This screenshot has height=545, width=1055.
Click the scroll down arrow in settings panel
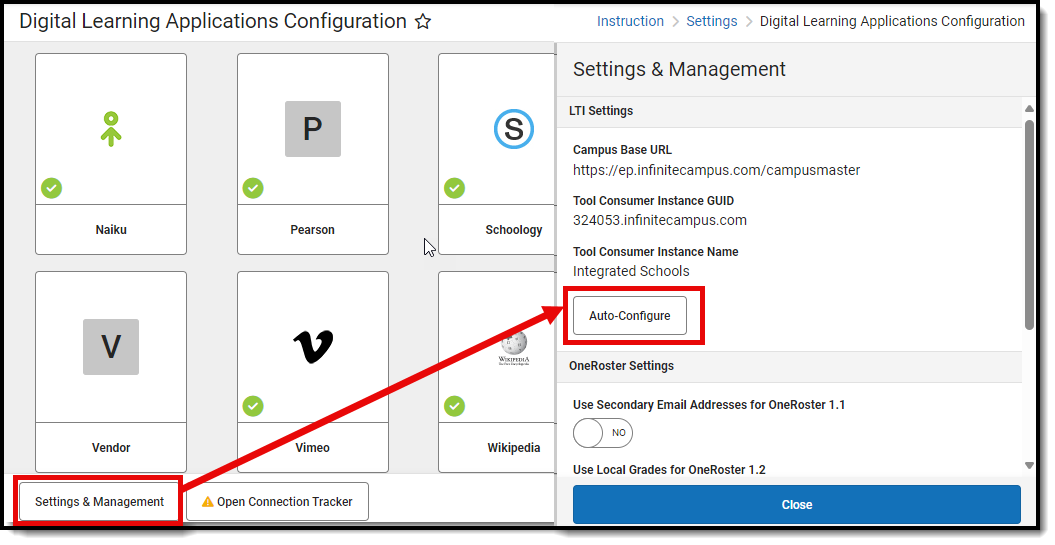pos(1029,465)
